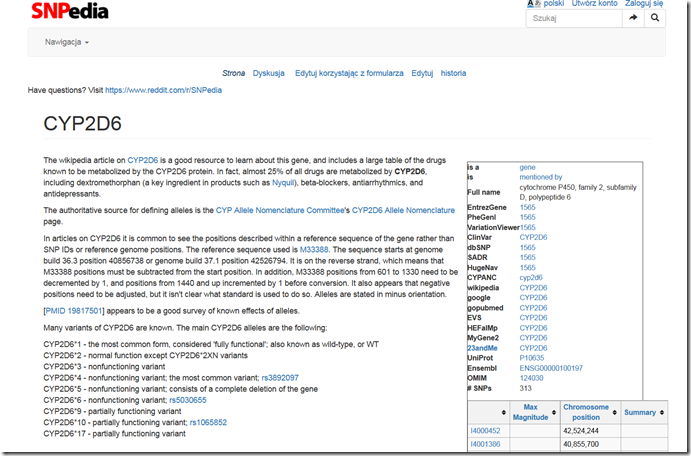Switch to the Dyskusja tab
This screenshot has height=456, width=691.
click(x=268, y=73)
